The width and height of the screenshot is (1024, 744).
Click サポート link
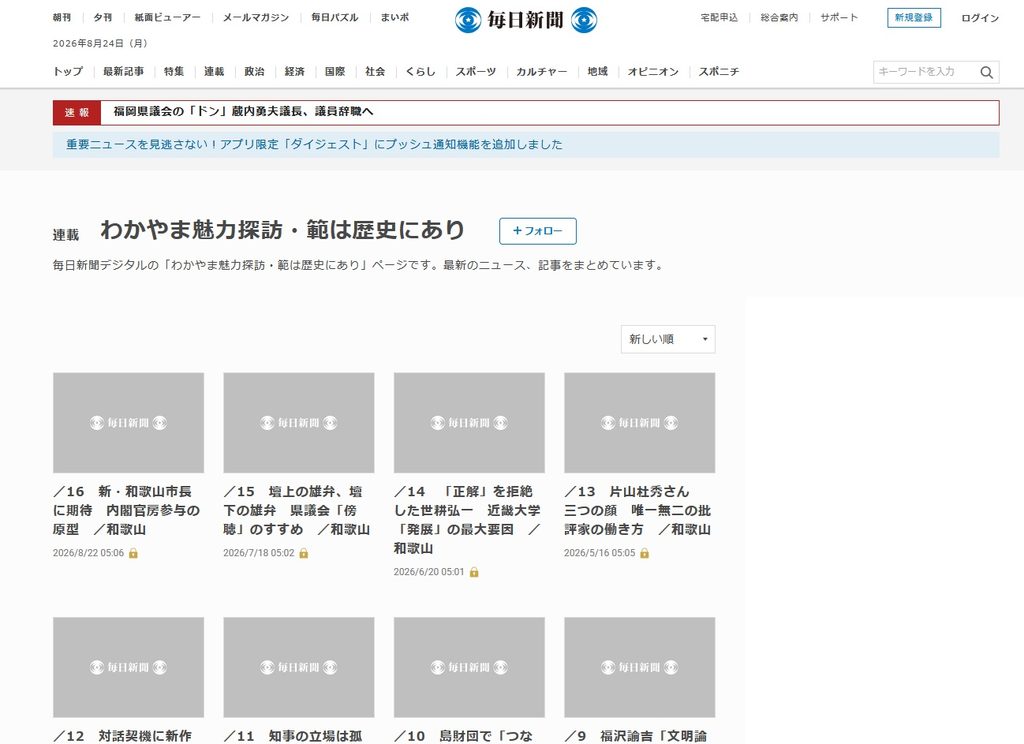coord(839,18)
